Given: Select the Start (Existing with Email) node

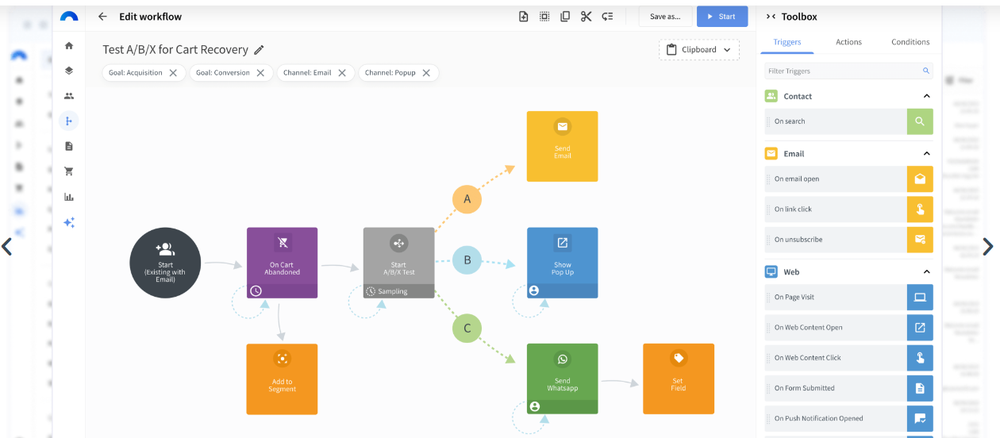Looking at the screenshot, I should [x=165, y=263].
